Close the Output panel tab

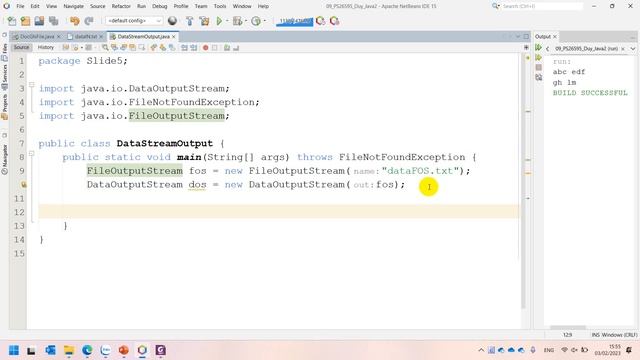click(555, 37)
